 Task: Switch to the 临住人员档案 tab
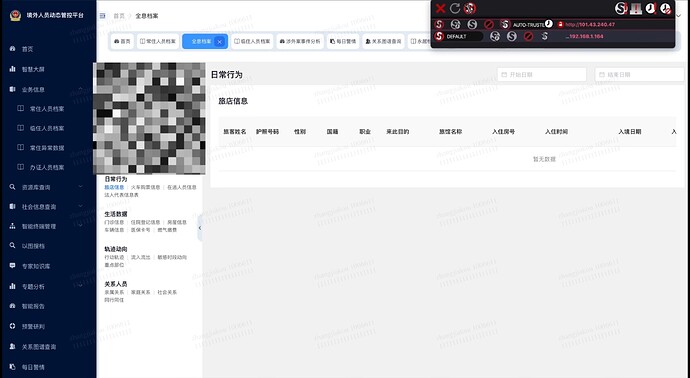pyautogui.click(x=252, y=41)
